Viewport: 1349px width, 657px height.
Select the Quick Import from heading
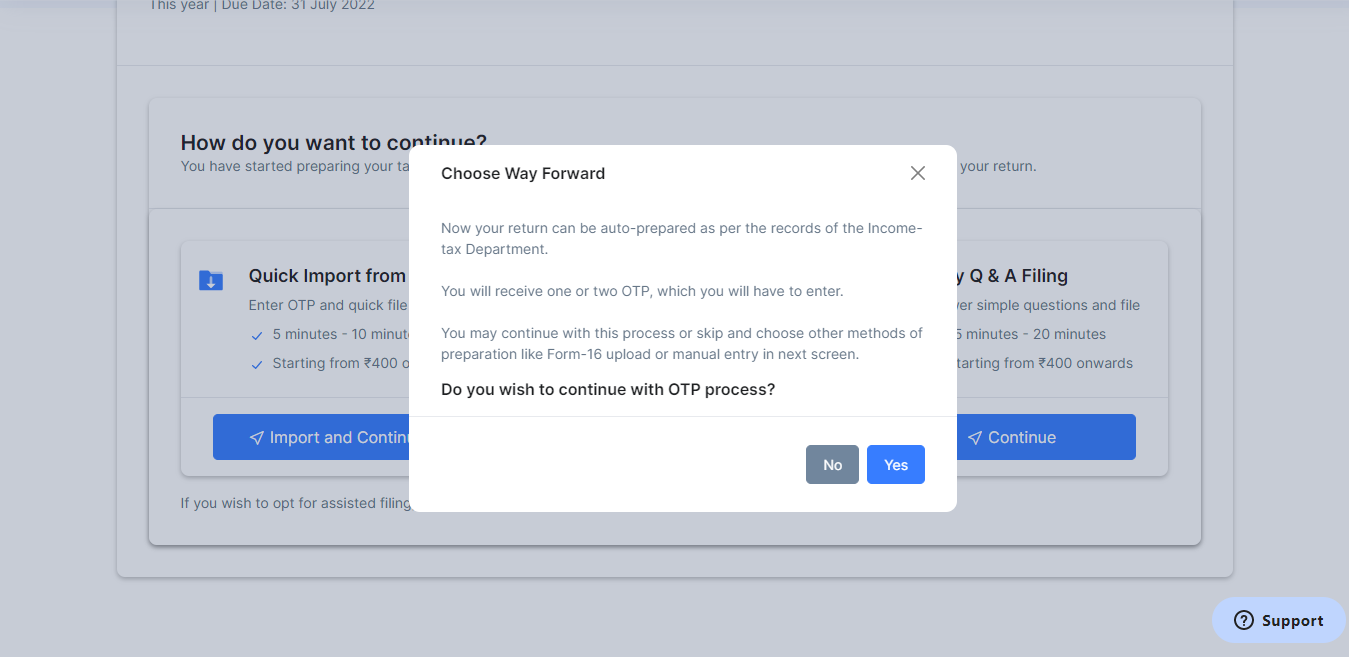tap(328, 276)
